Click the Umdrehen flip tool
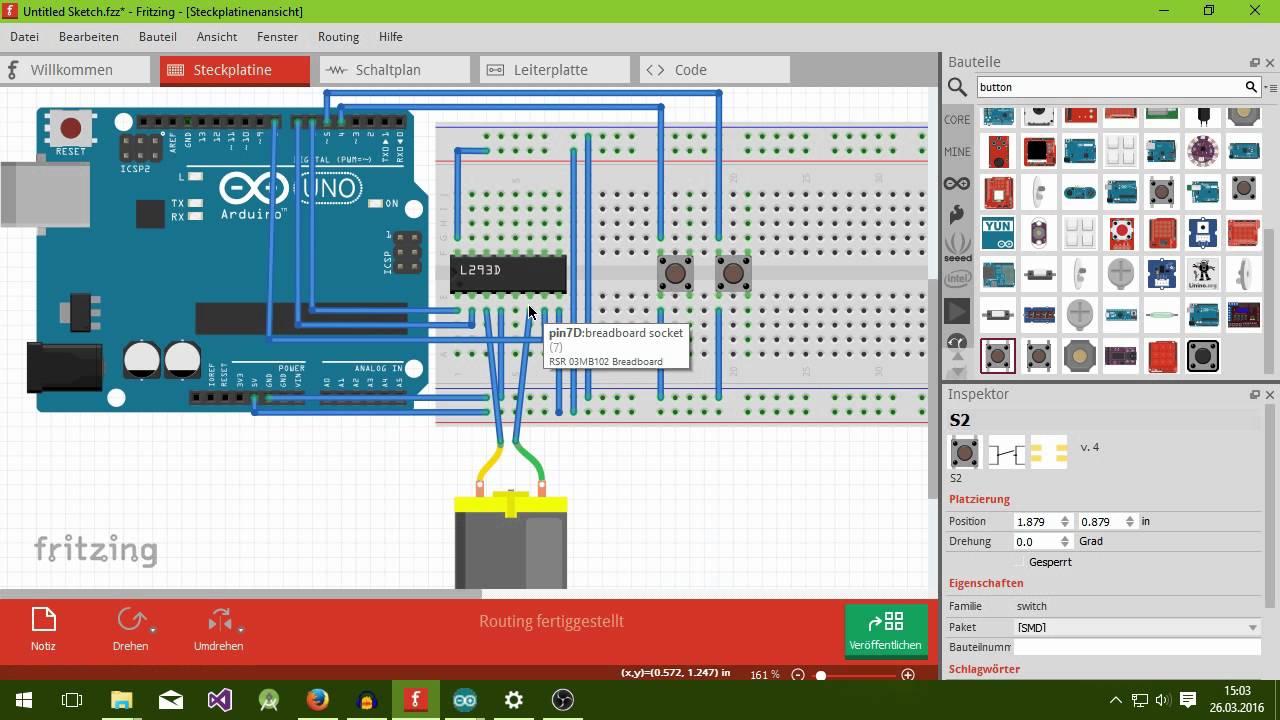The width and height of the screenshot is (1280, 720). point(218,629)
